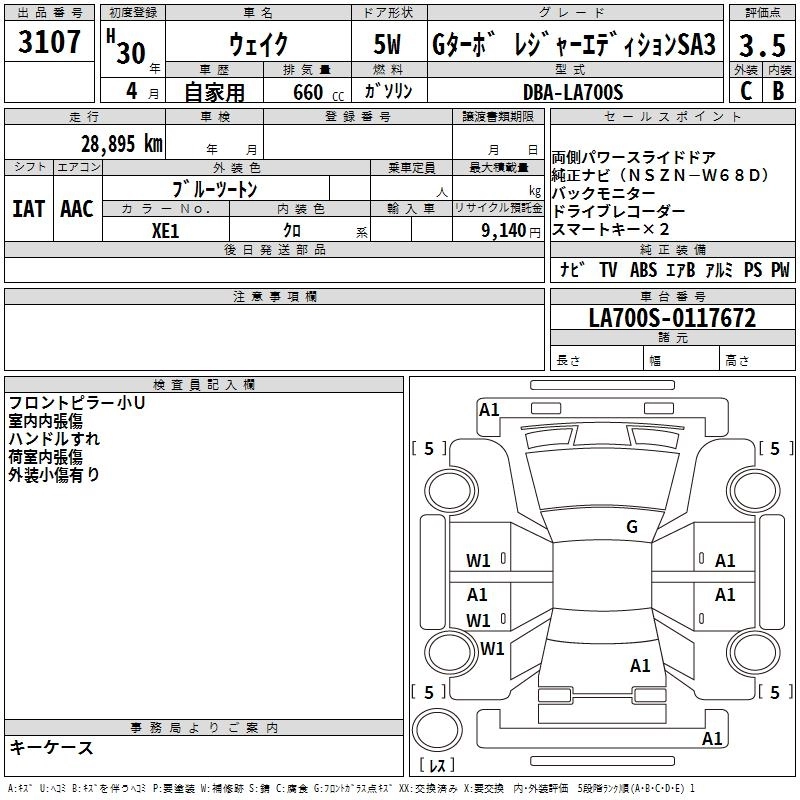The width and height of the screenshot is (800, 800).
Task: Click the ナビ equipment code
Action: 572,269
